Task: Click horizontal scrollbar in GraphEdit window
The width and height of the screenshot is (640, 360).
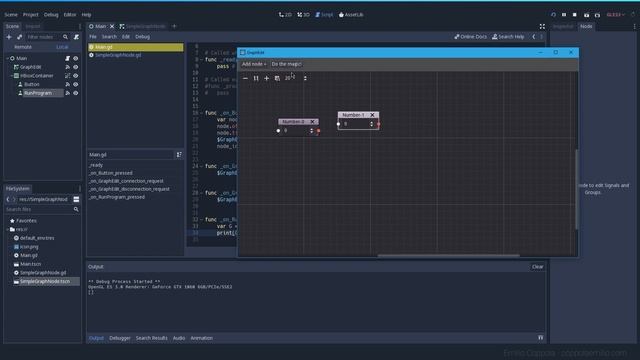Action: 448,256
